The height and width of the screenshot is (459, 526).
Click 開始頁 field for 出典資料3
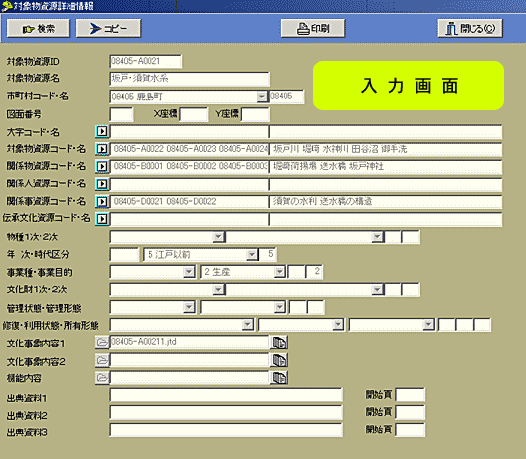pyautogui.click(x=410, y=430)
